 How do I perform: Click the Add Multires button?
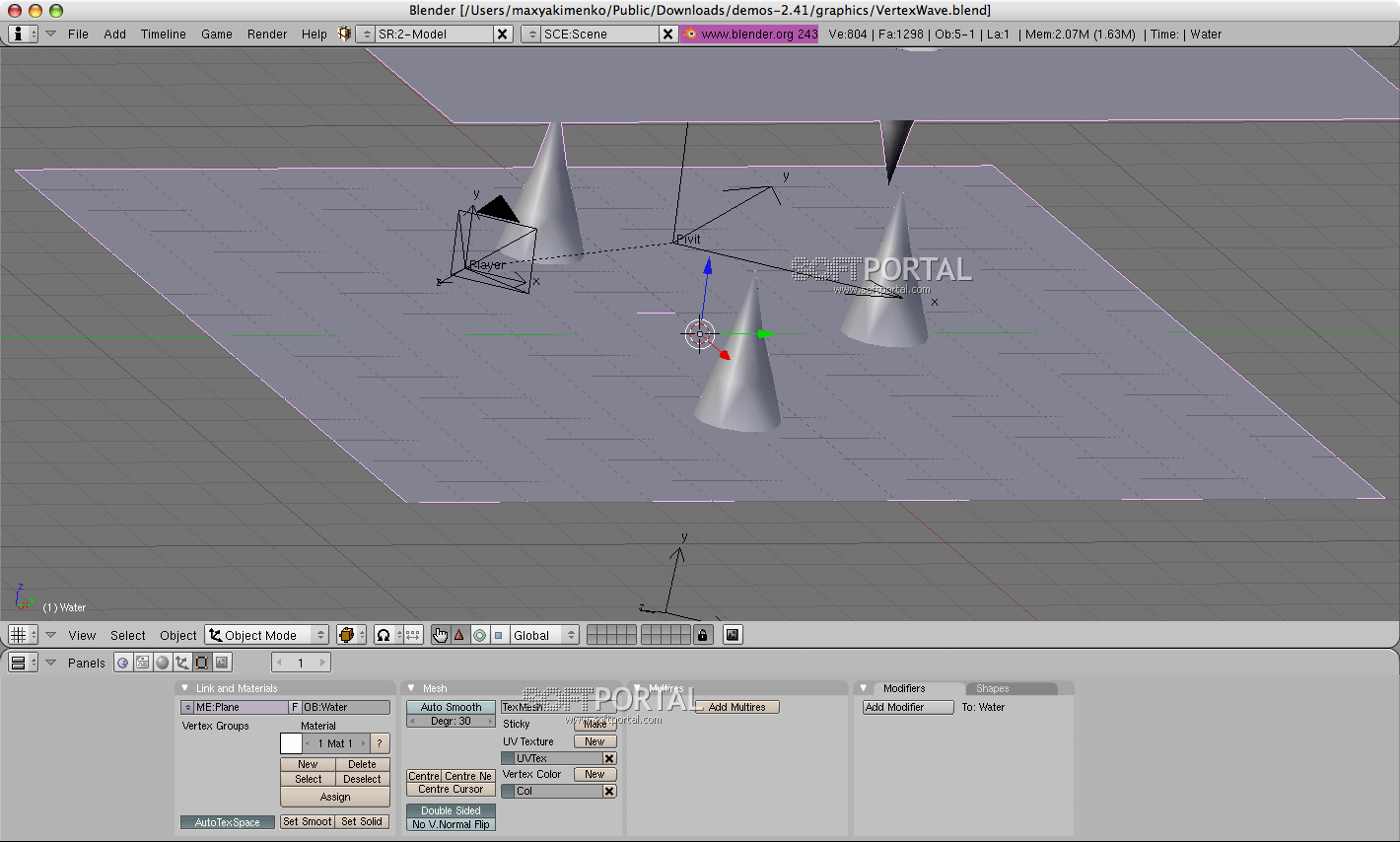736,707
